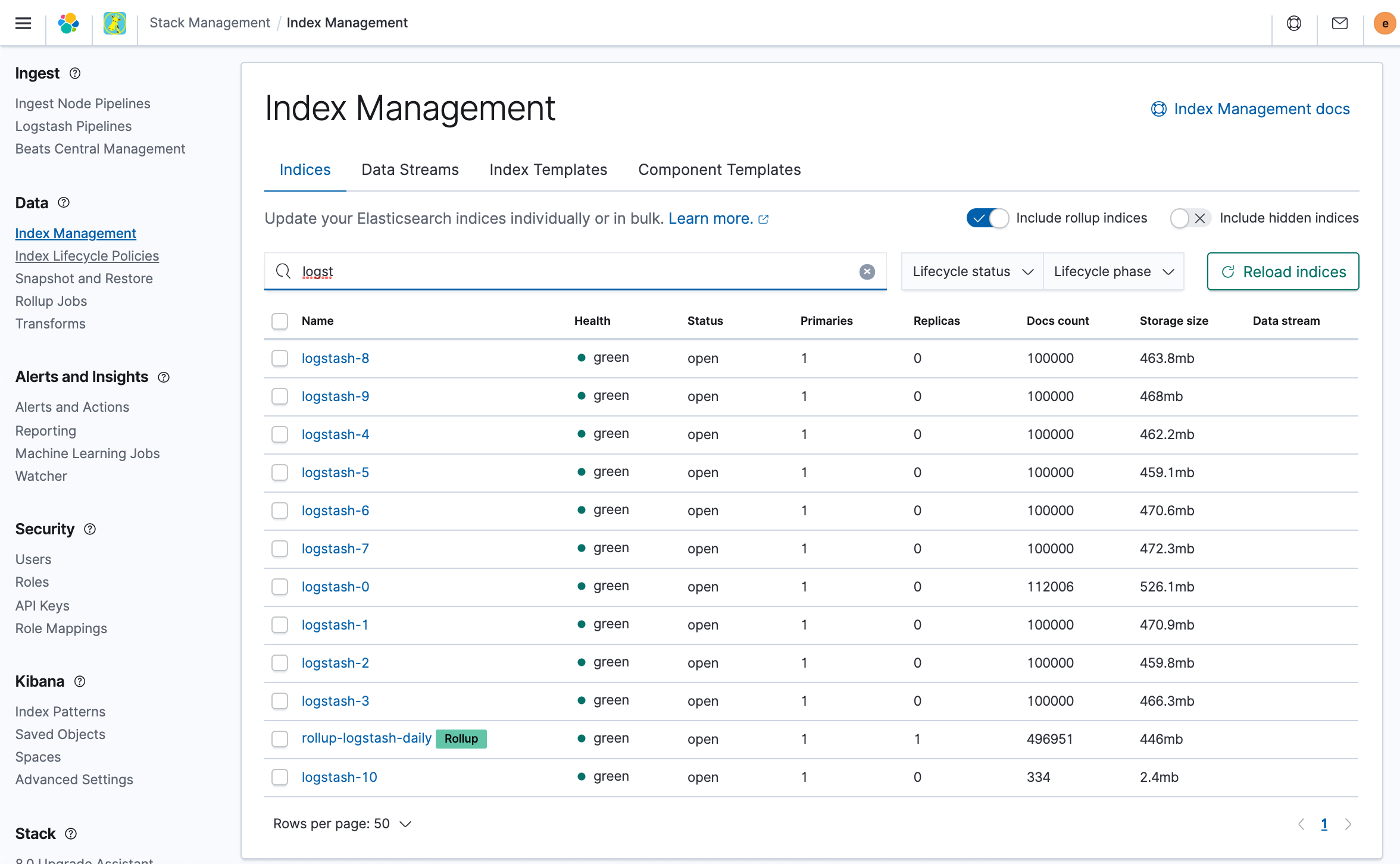The height and width of the screenshot is (864, 1400).
Task: Click into the search input field
Action: click(x=575, y=270)
